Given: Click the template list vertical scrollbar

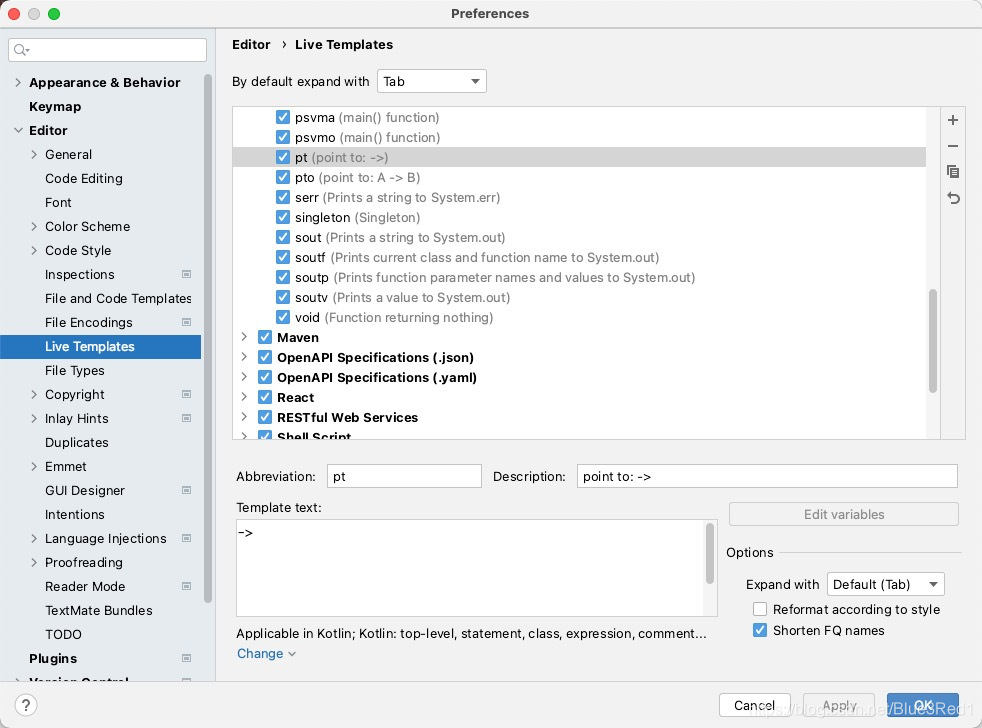Looking at the screenshot, I should 933,340.
